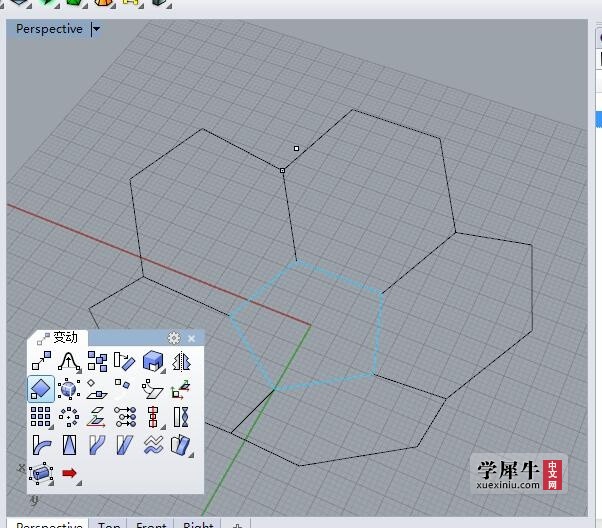Viewport: 602px width, 528px height.
Task: Select the Remap to CPlane axes icon
Action: coord(181,389)
